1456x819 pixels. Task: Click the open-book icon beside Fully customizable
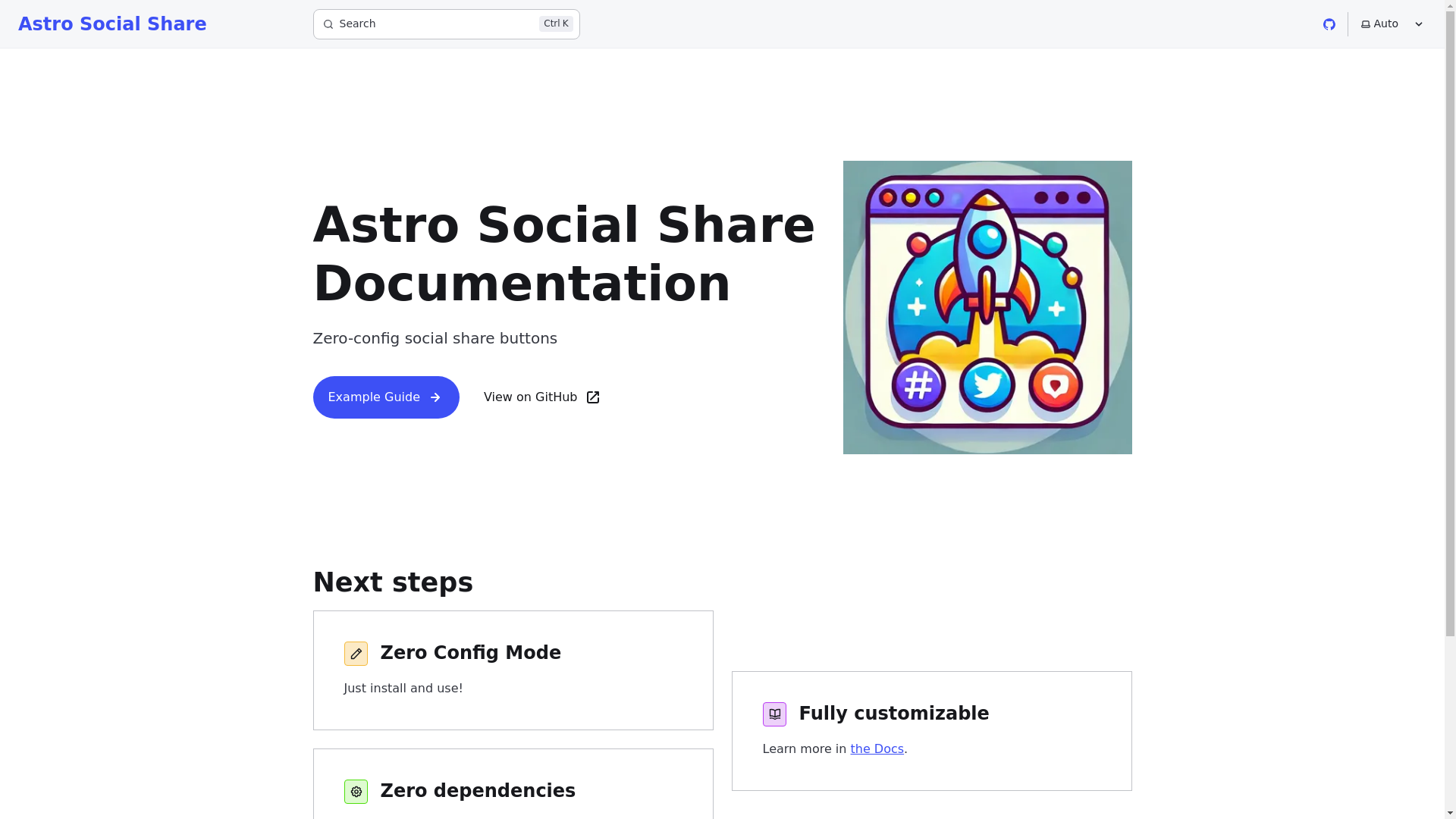[774, 714]
